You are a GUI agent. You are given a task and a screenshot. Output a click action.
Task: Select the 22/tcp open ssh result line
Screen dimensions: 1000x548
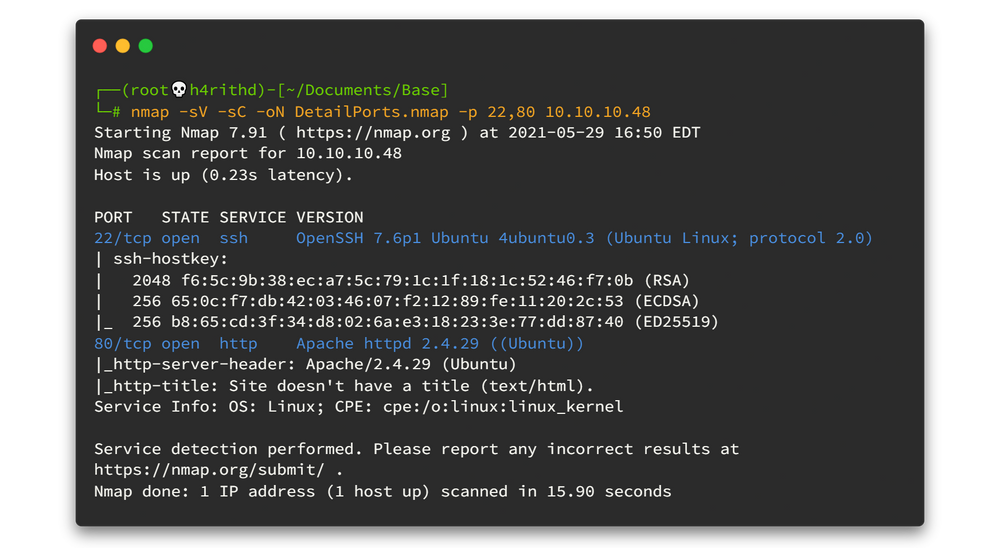[x=483, y=238]
